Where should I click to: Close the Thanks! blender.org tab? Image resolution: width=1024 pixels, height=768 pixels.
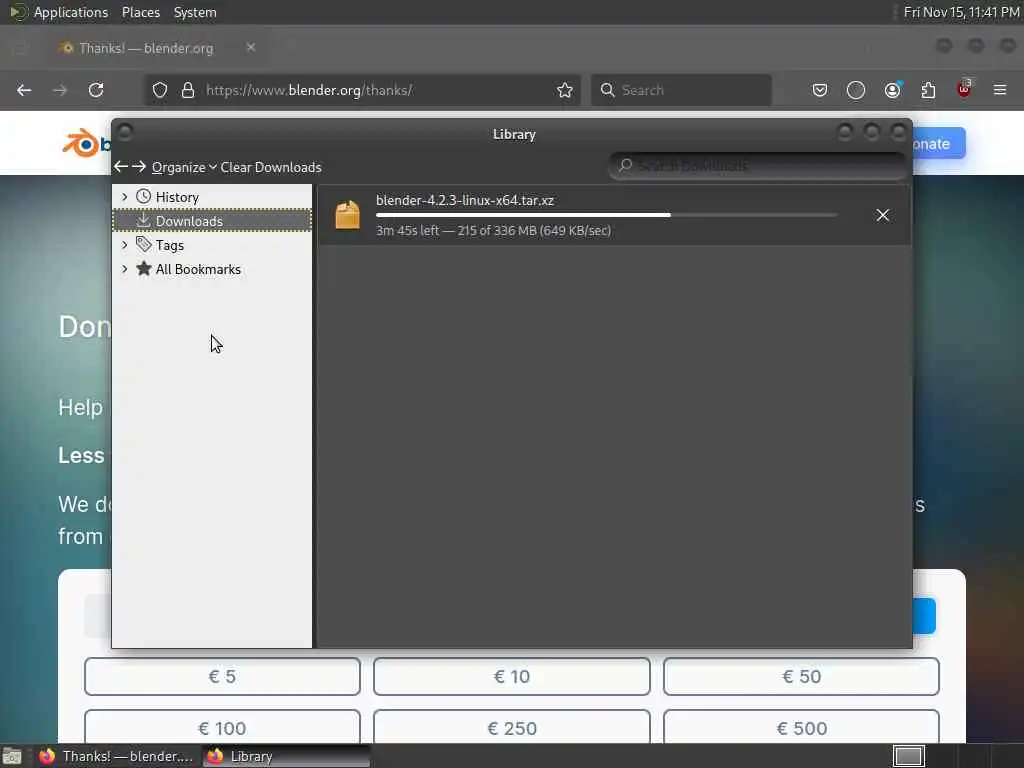coord(251,48)
